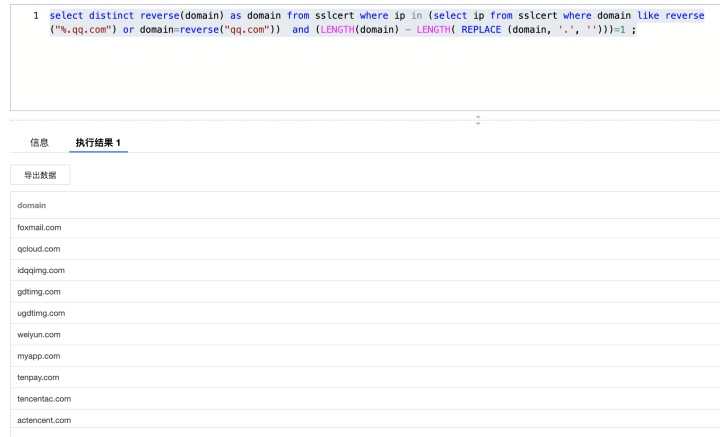Viewport: 720px width, 437px height.
Task: Select the gdtimg.com result row
Action: pos(365,291)
